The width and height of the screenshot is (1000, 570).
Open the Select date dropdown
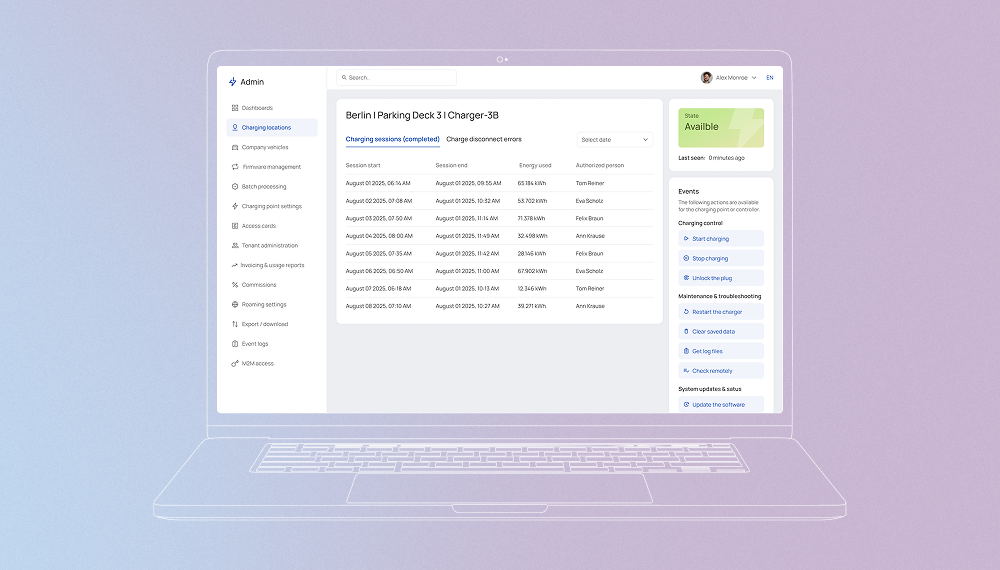click(615, 140)
